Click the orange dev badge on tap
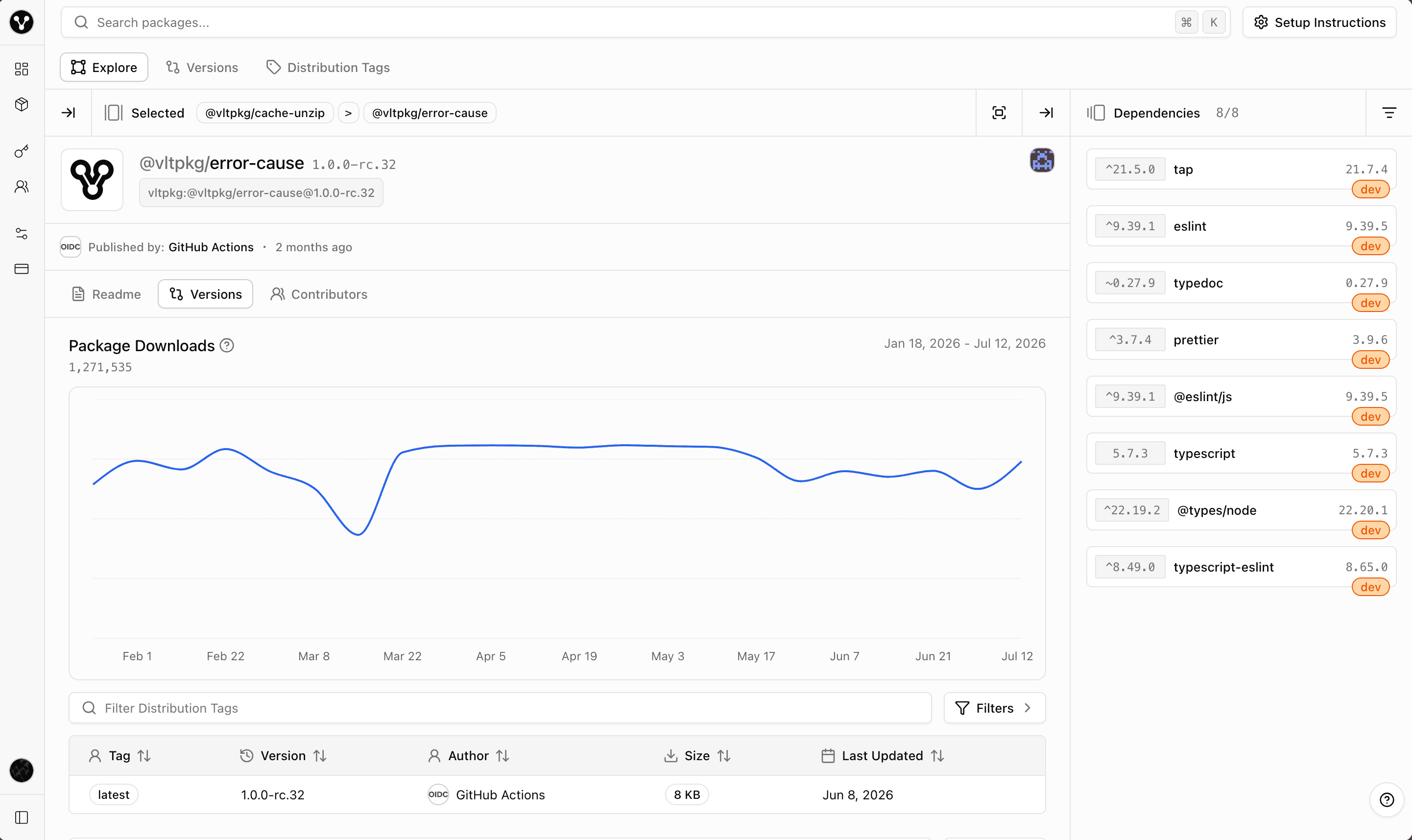 [x=1370, y=189]
